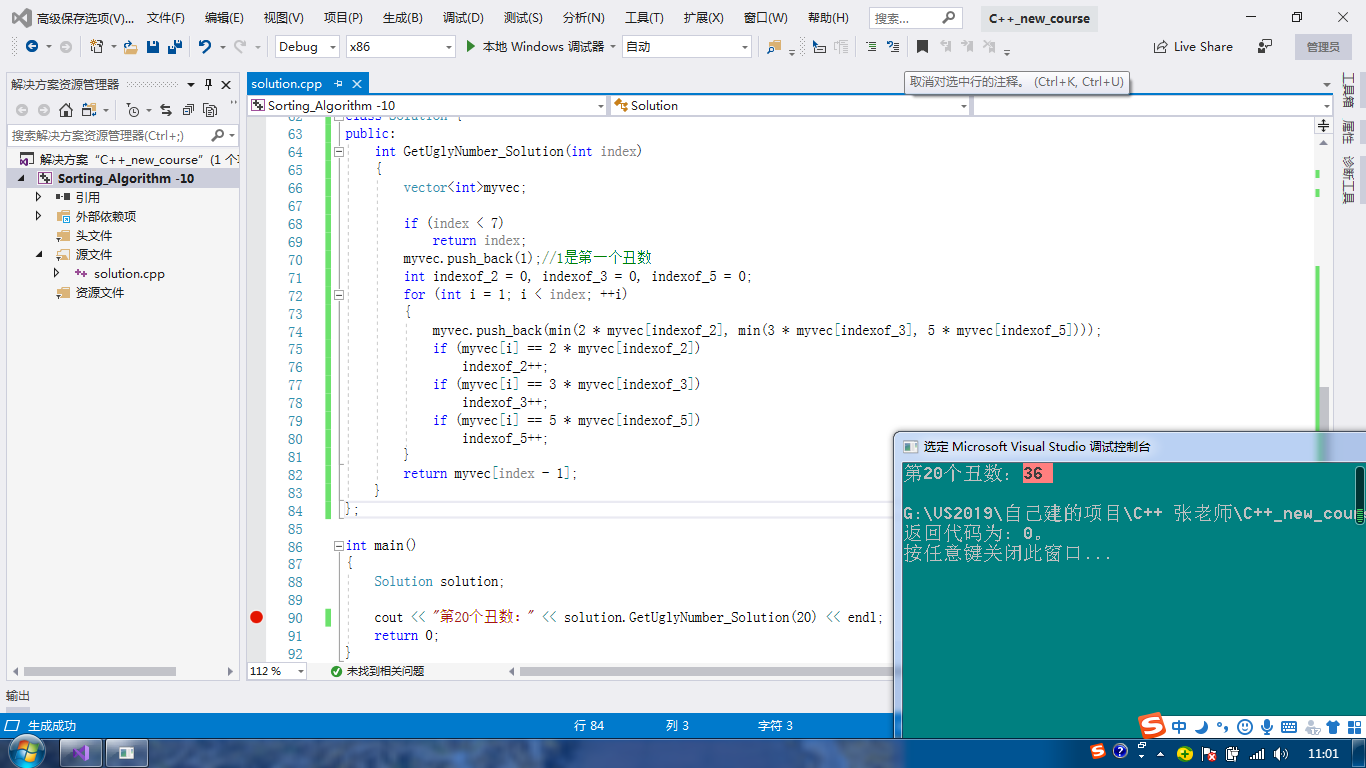Click the open file folder icon

(130, 47)
